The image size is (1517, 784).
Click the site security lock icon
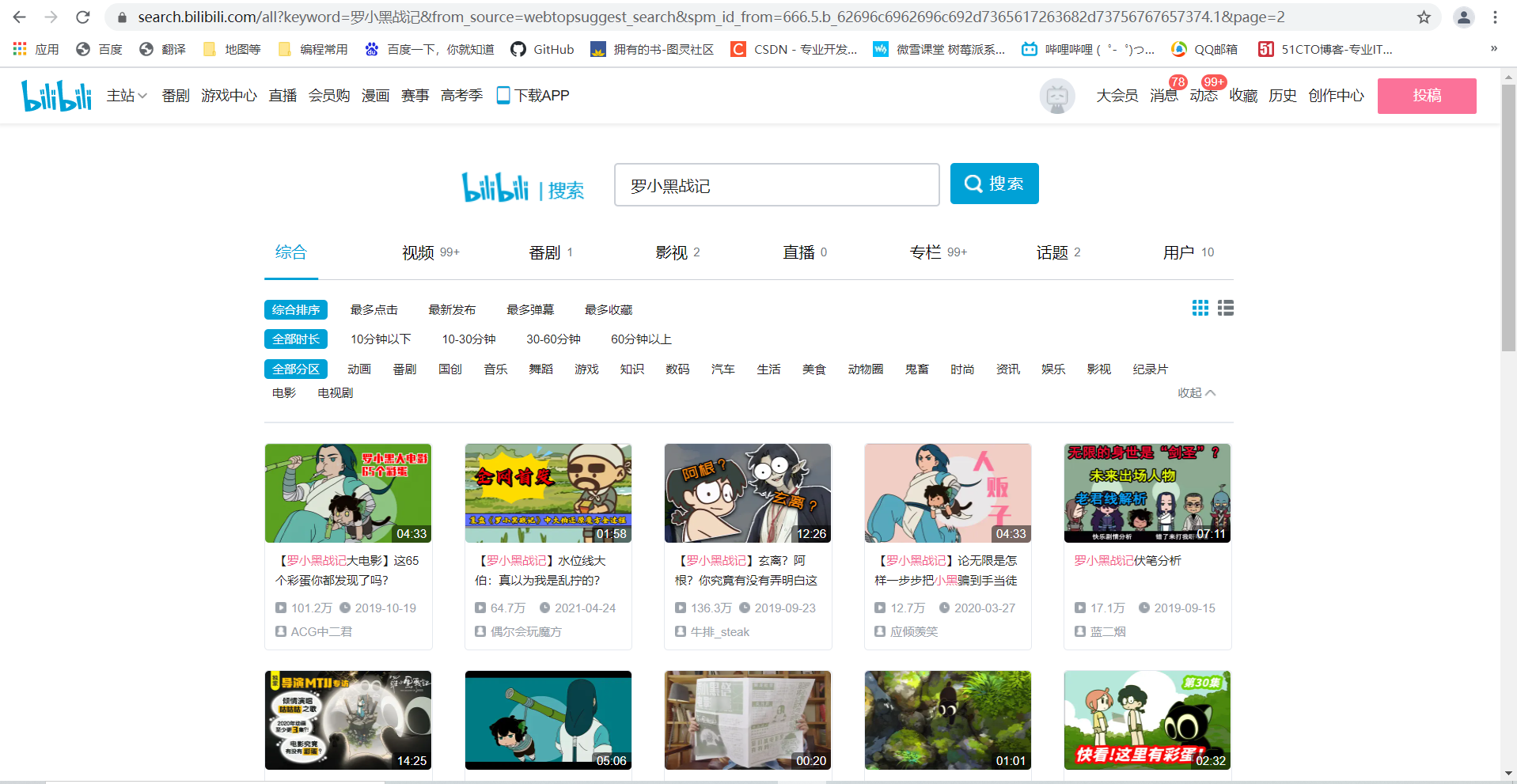click(x=121, y=17)
